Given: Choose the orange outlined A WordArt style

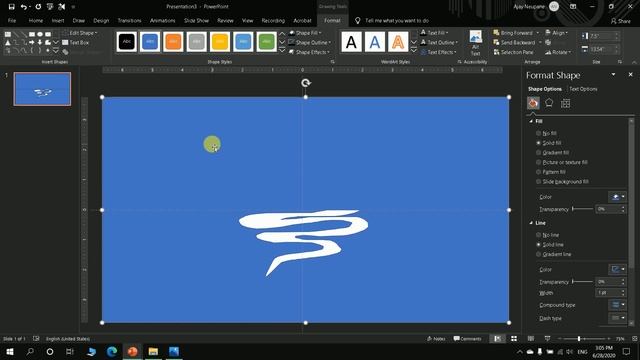Looking at the screenshot, I should click(x=398, y=42).
